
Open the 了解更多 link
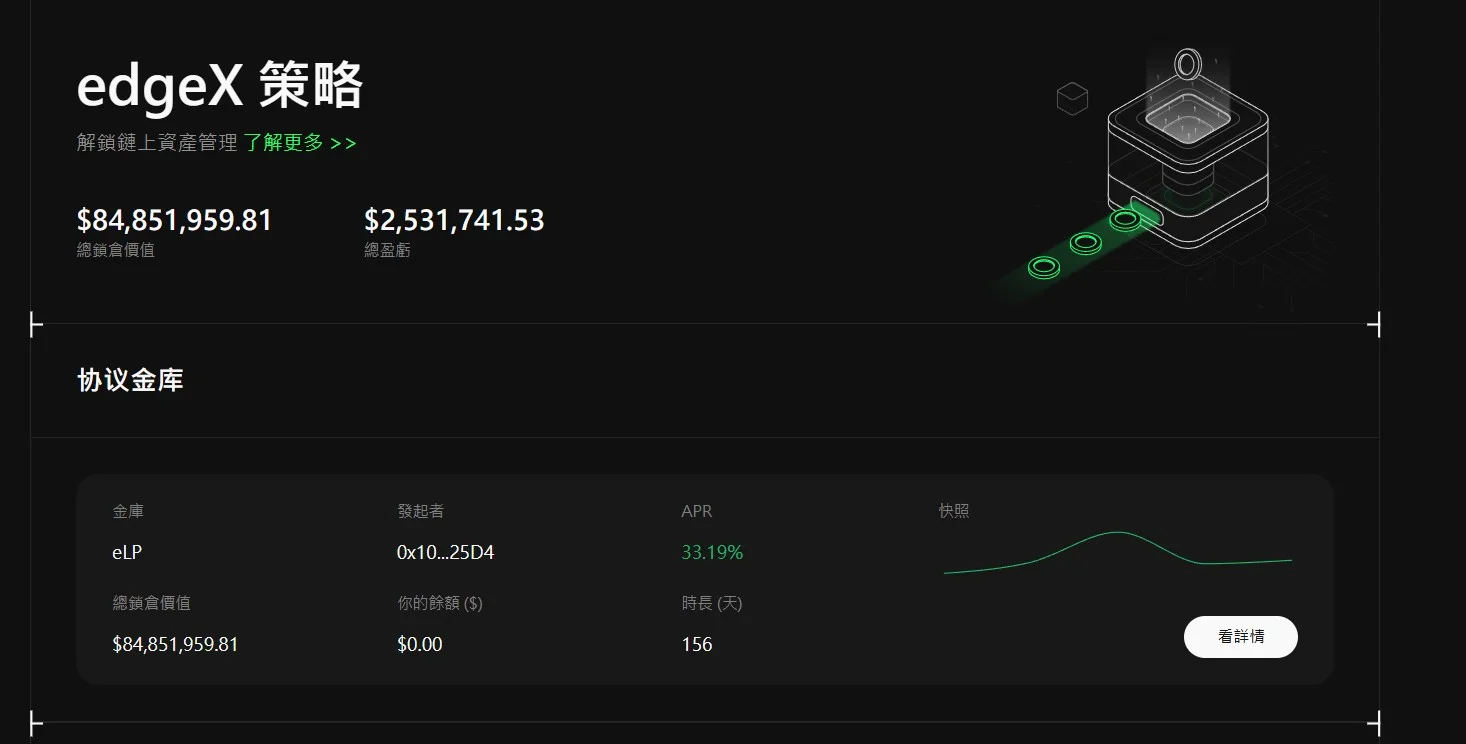coord(285,143)
